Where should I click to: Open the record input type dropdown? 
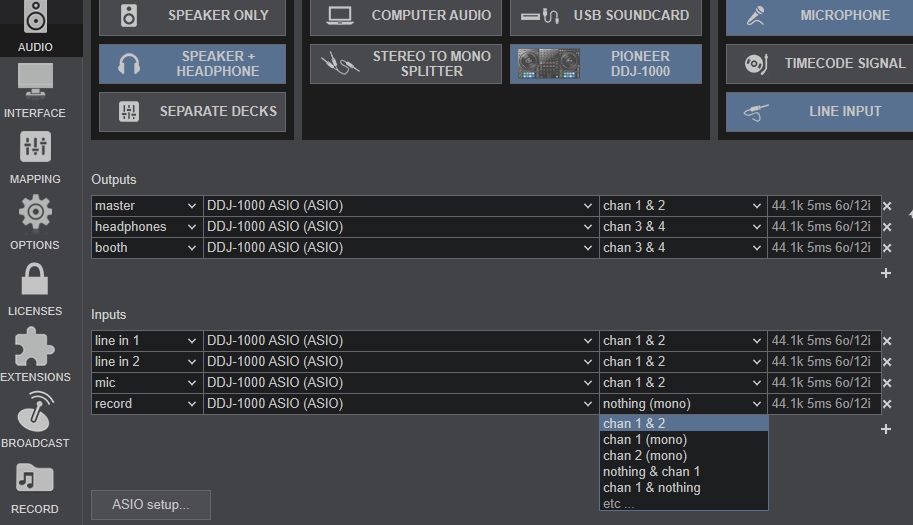coord(147,403)
